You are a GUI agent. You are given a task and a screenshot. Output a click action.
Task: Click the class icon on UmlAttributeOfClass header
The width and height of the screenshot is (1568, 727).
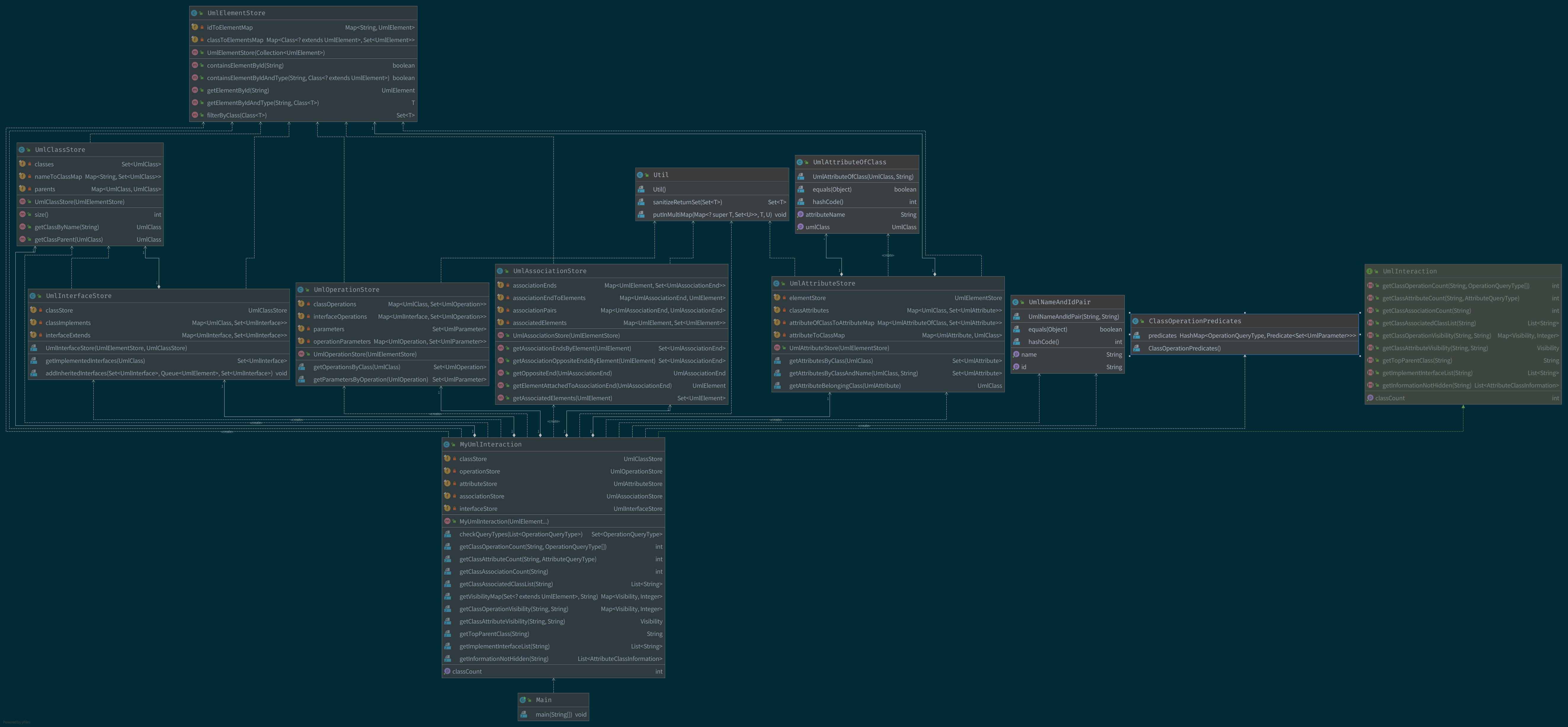pyautogui.click(x=800, y=162)
